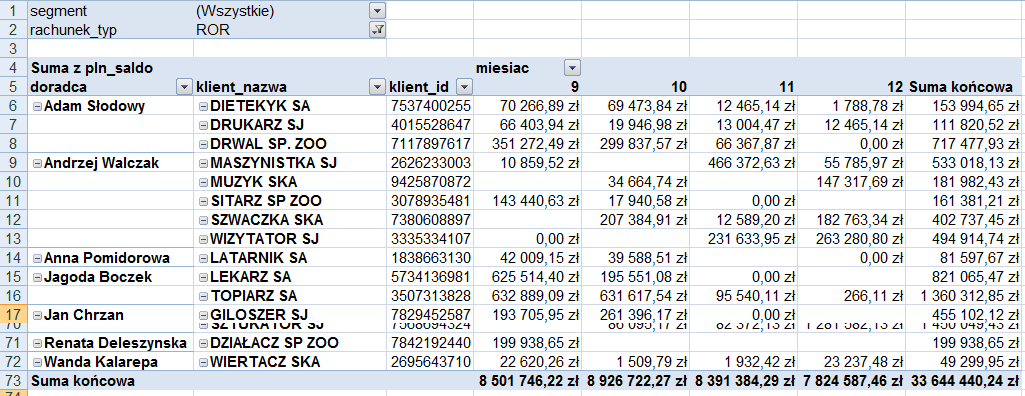This screenshot has width=1025, height=396.
Task: Collapse the LEKARZ SA client row
Action: (x=203, y=277)
